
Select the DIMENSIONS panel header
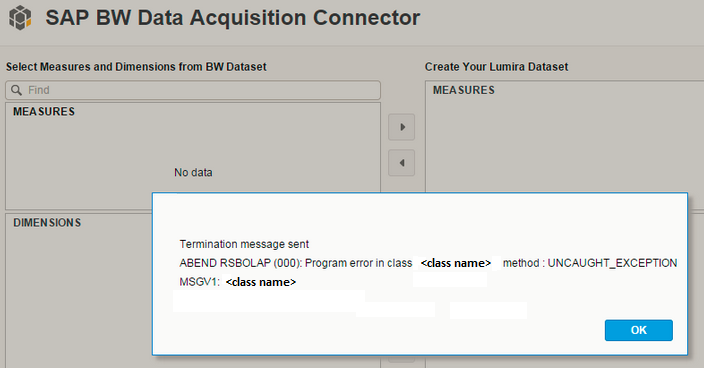[47, 223]
